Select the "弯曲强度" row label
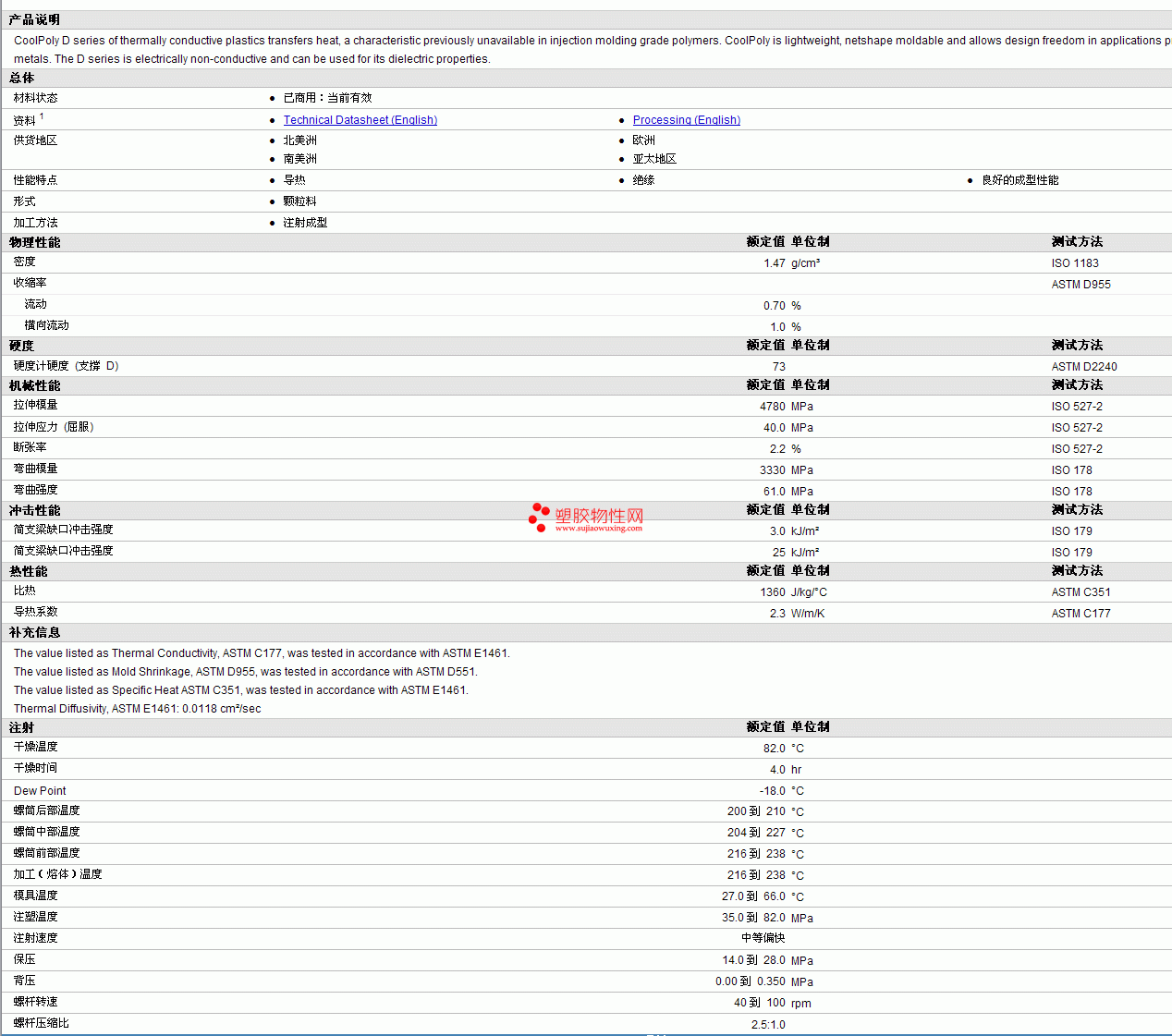This screenshot has width=1172, height=1036. (x=36, y=490)
